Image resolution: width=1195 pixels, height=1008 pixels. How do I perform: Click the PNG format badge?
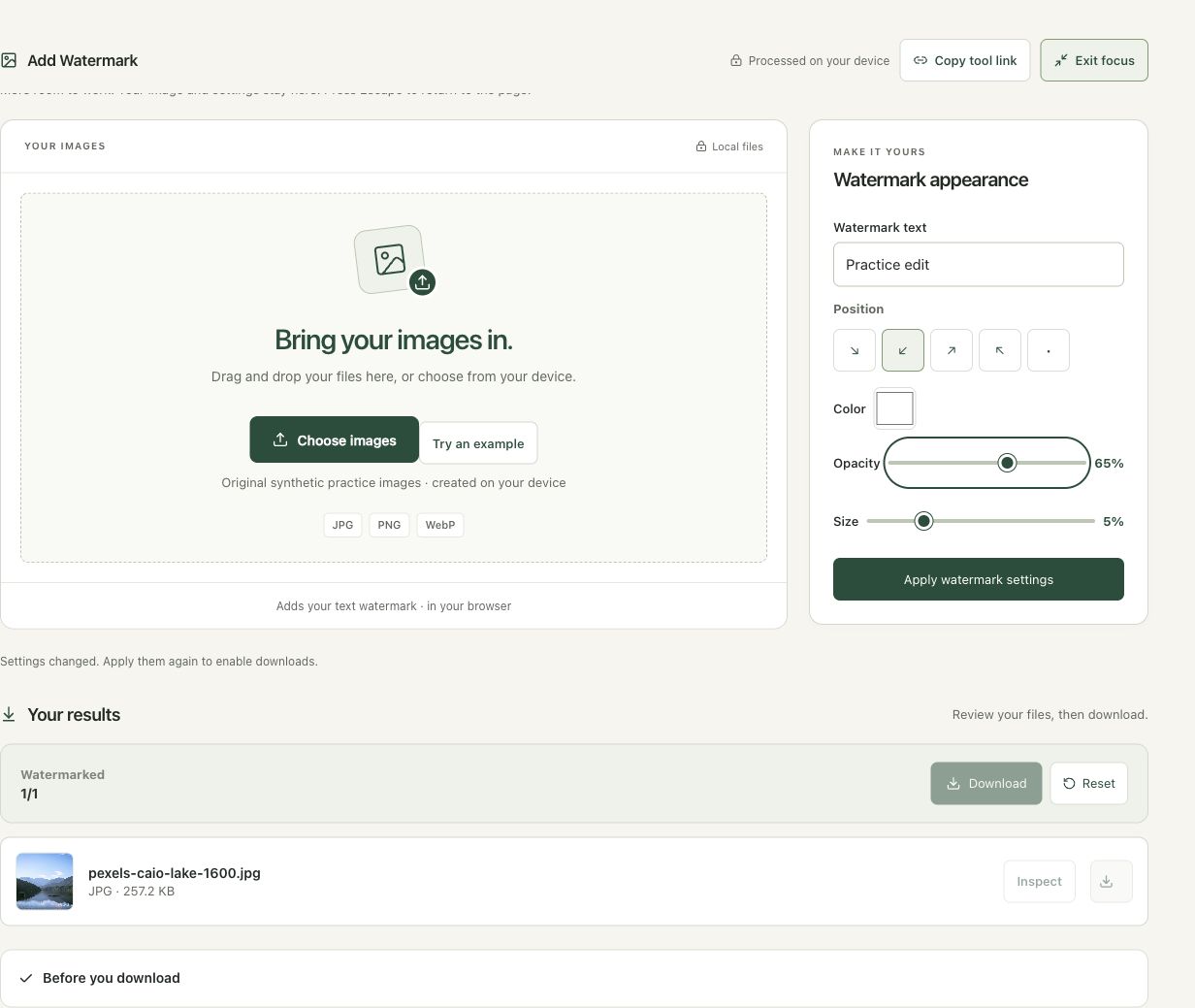(389, 525)
